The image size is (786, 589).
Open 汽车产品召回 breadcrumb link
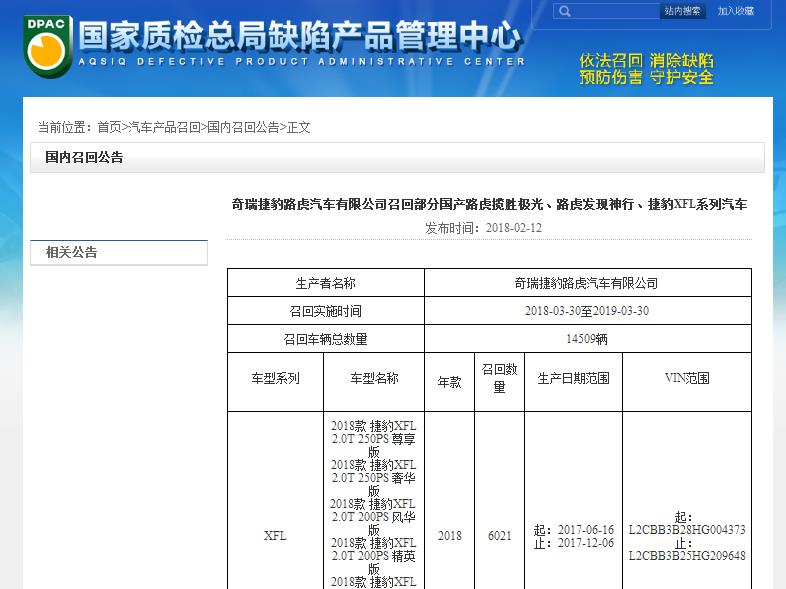point(165,127)
